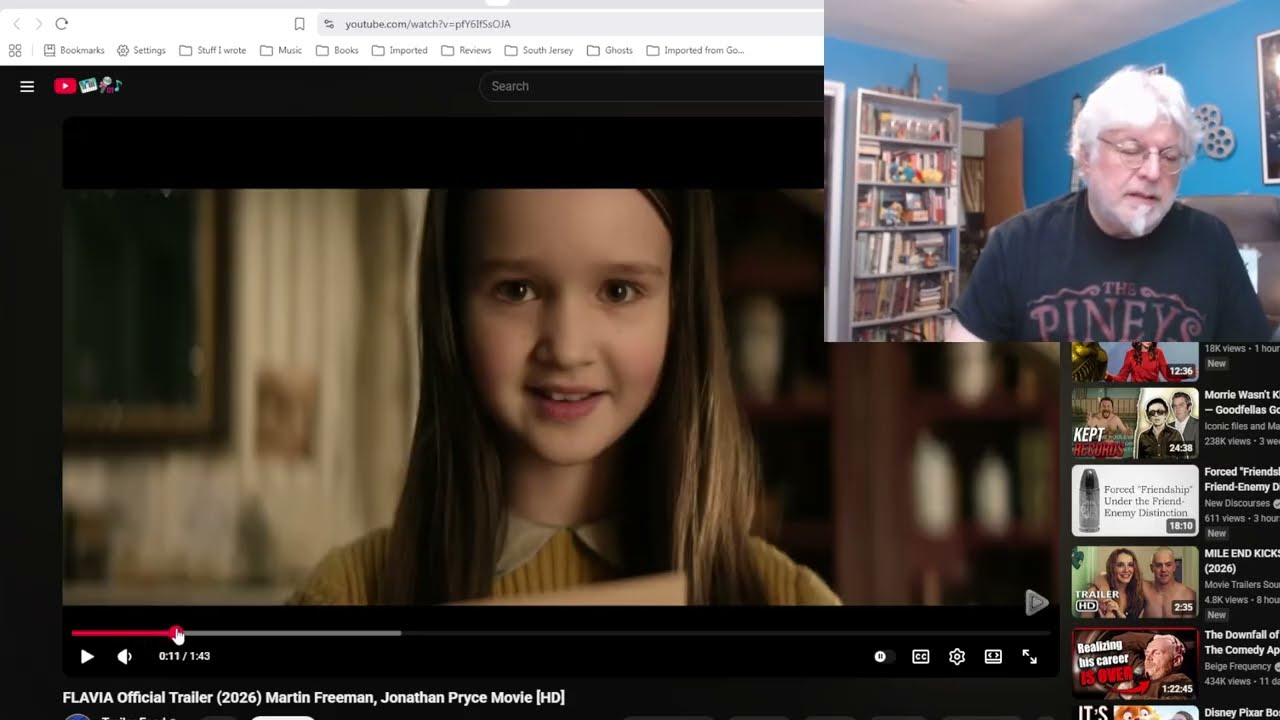Screen dimensions: 1280x720
Task: Open 'Forced "Friendship"' video title link
Action: click(1242, 479)
